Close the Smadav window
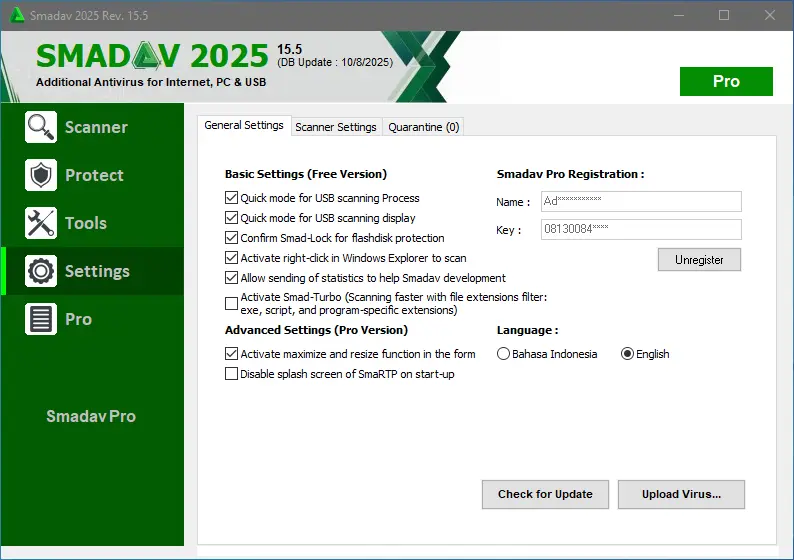794x560 pixels. tap(770, 15)
